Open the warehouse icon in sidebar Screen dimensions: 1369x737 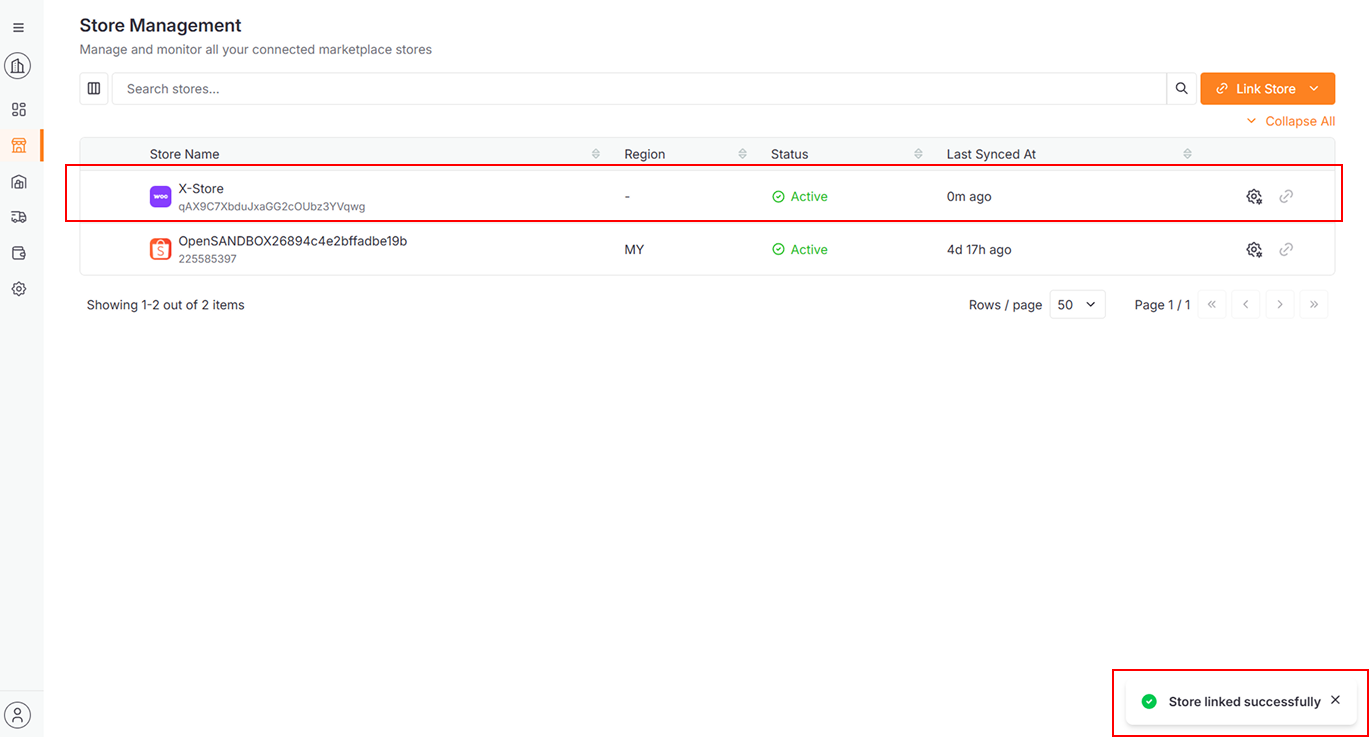tap(18, 182)
